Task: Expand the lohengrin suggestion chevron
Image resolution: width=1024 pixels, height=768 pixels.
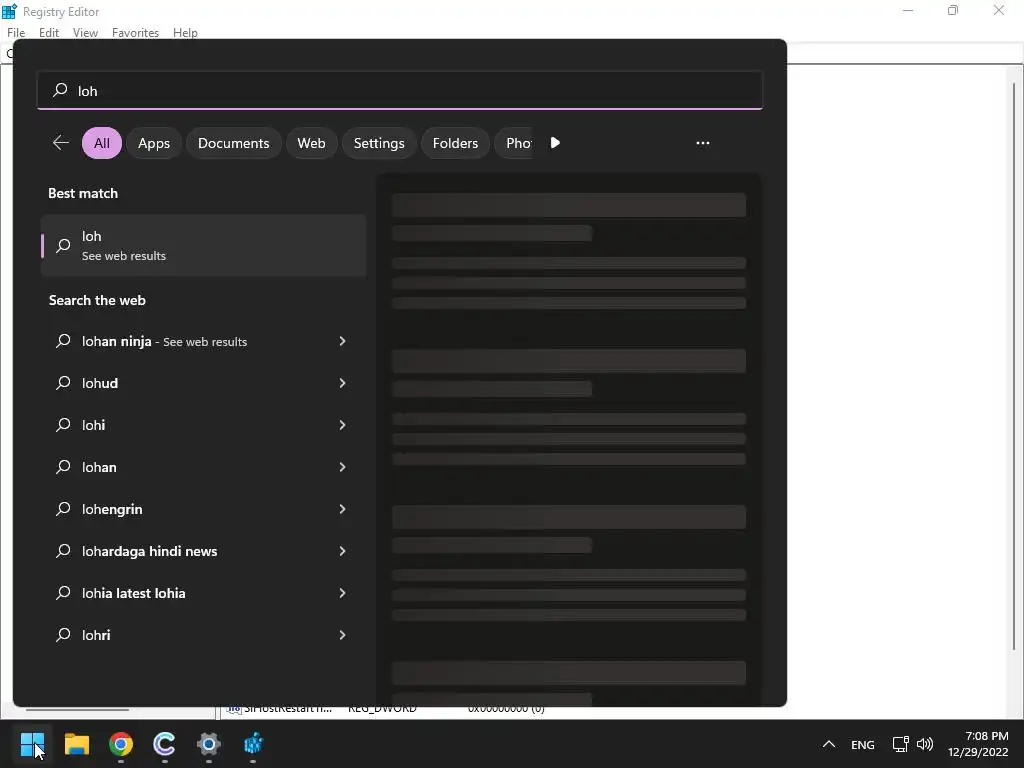Action: click(x=342, y=509)
